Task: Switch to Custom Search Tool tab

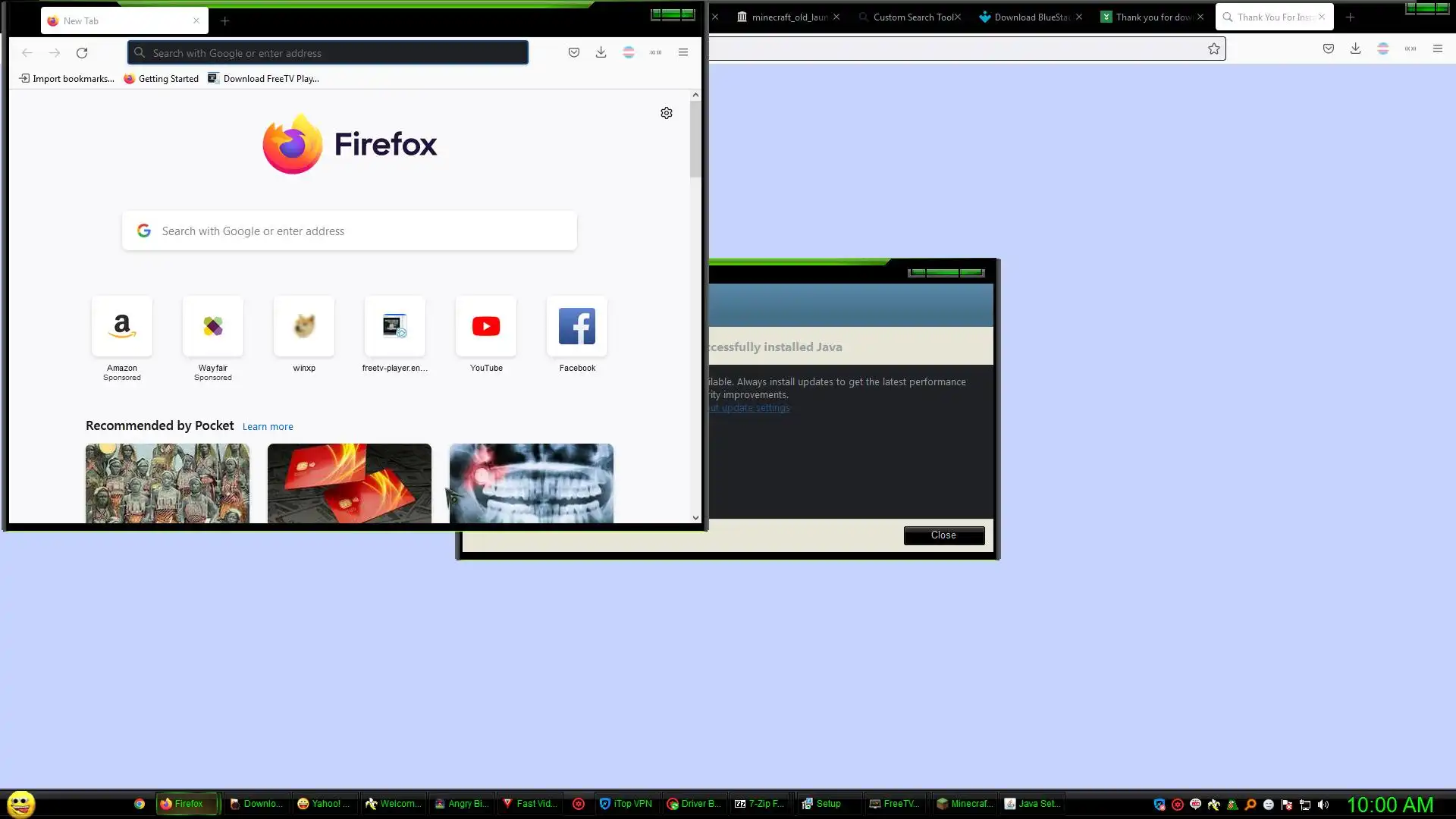Action: (x=908, y=17)
